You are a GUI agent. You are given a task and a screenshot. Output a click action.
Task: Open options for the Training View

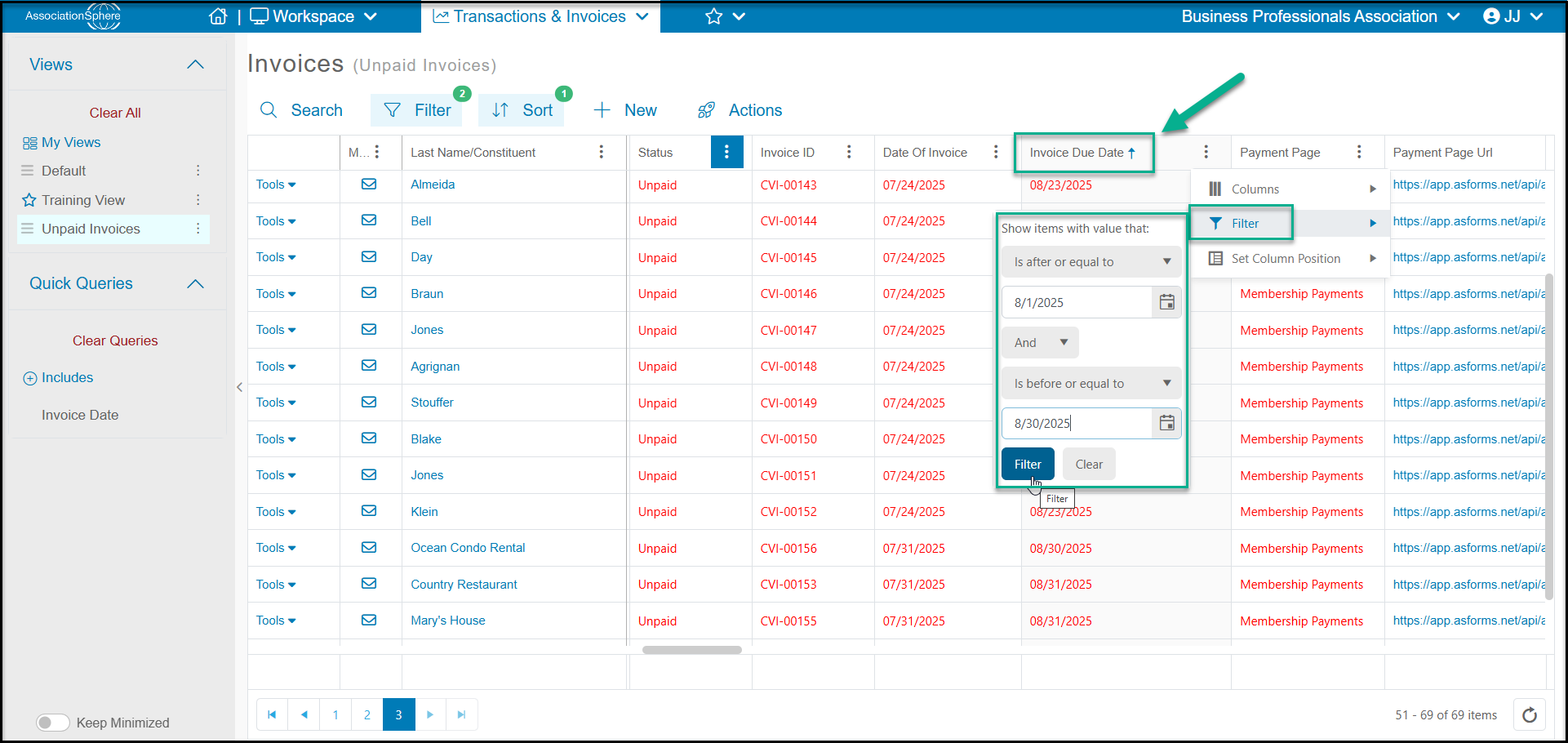tap(198, 200)
